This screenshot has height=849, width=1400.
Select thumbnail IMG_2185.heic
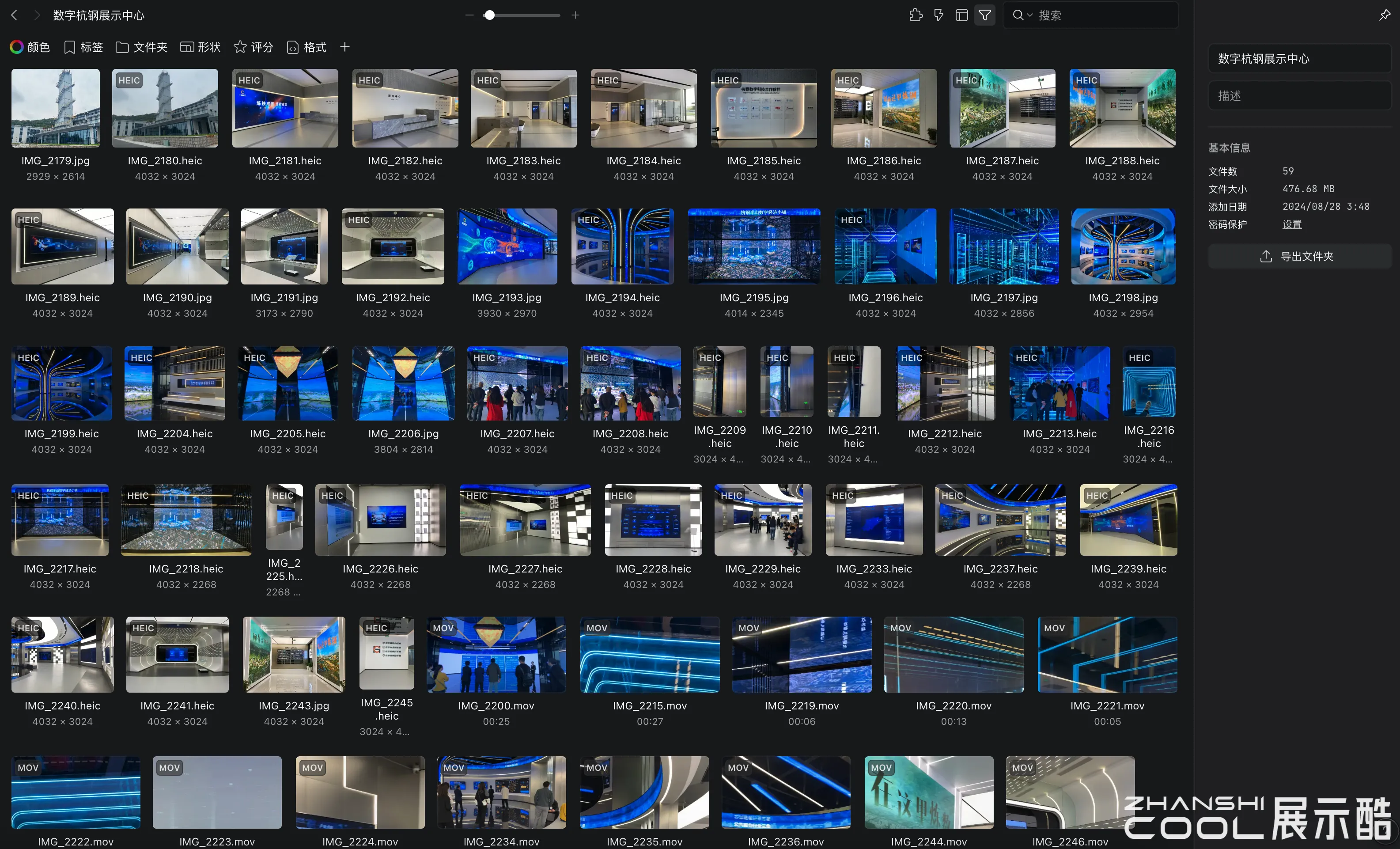tap(764, 108)
